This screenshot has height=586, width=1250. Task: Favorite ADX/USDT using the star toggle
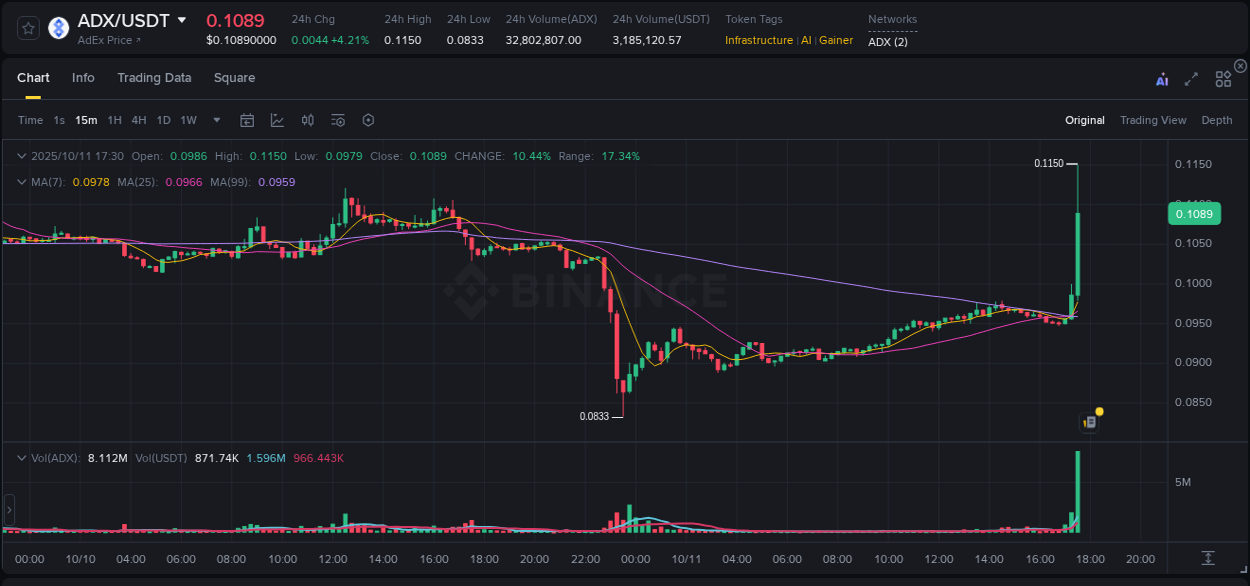click(x=27, y=28)
